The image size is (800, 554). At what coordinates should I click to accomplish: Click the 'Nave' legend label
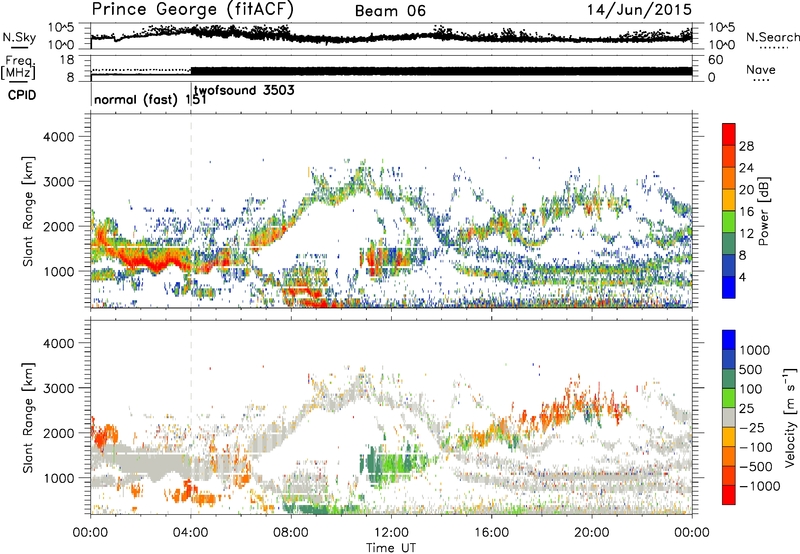point(761,69)
